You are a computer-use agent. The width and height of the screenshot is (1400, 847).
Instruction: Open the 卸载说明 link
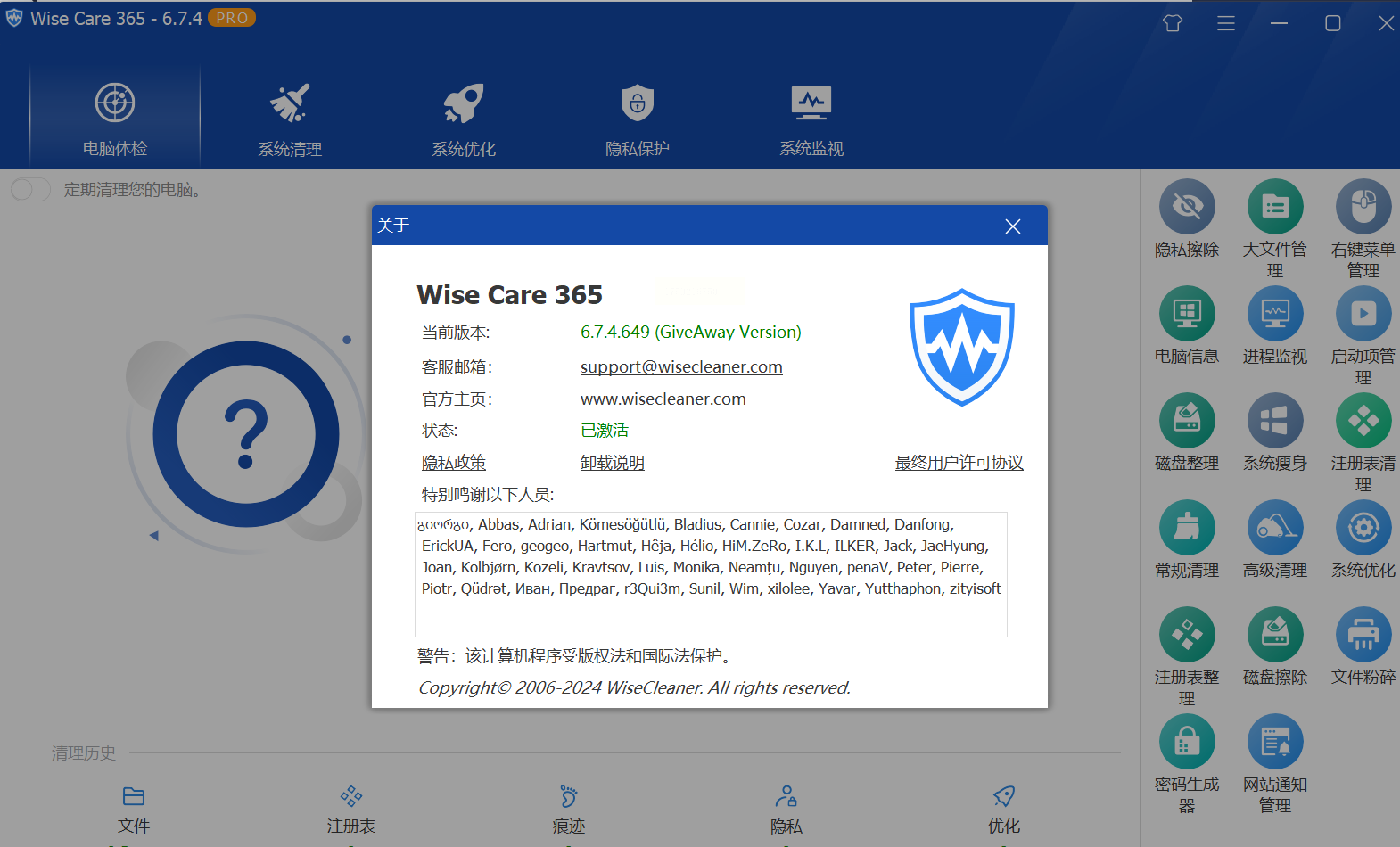pyautogui.click(x=613, y=463)
